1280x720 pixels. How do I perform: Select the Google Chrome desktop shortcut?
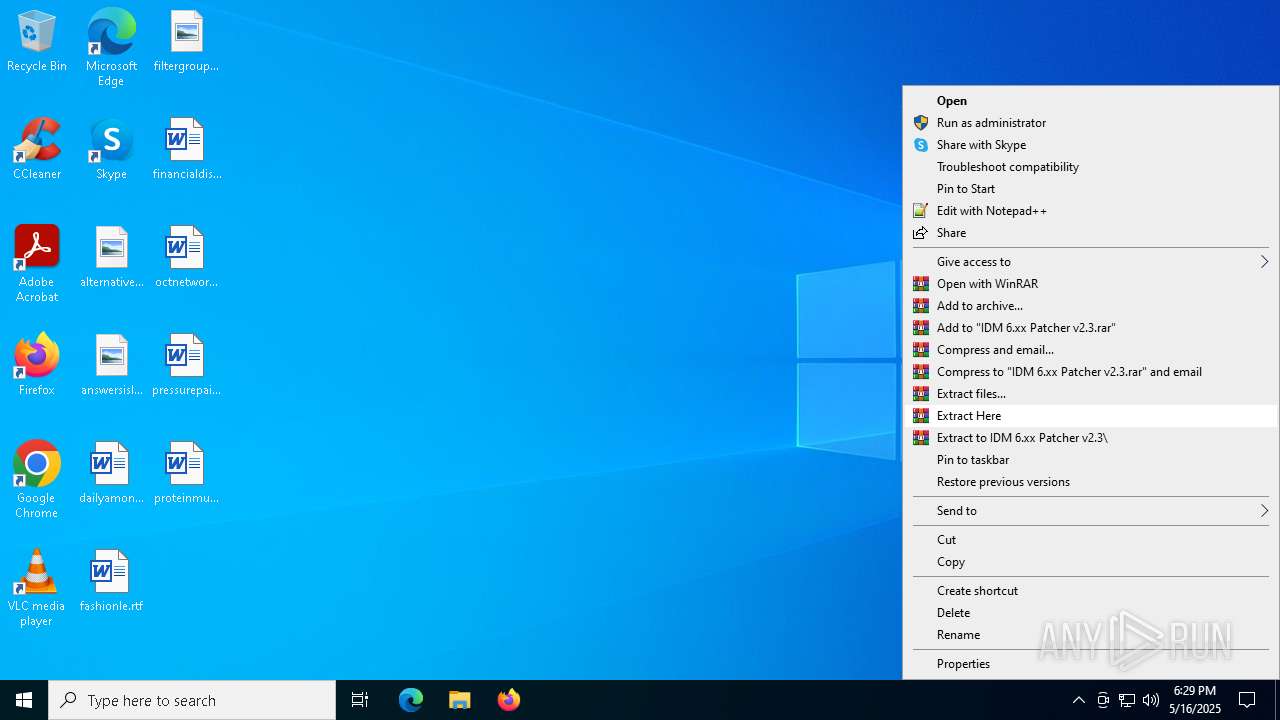(x=37, y=480)
